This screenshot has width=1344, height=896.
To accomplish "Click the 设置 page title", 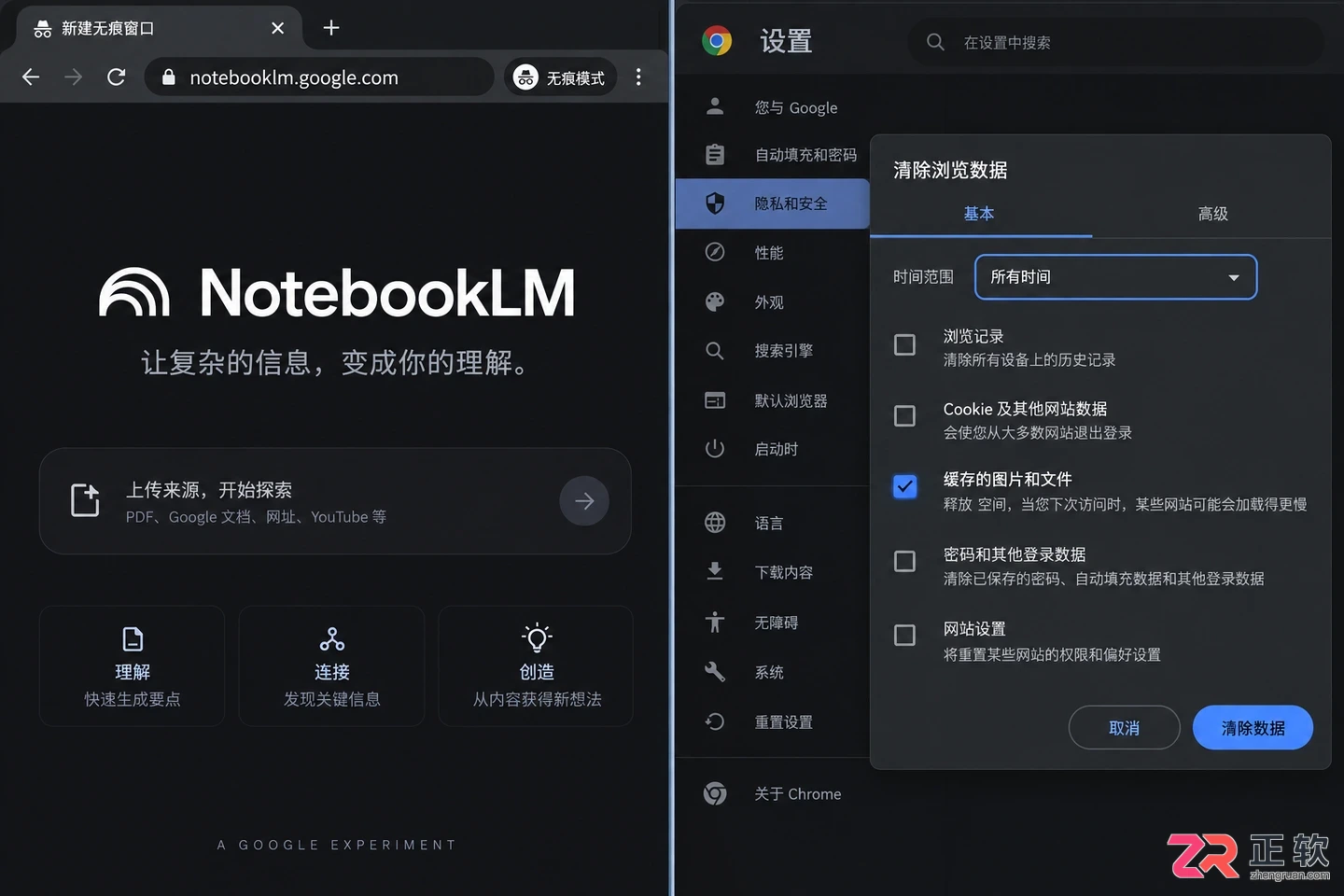I will pyautogui.click(x=786, y=42).
